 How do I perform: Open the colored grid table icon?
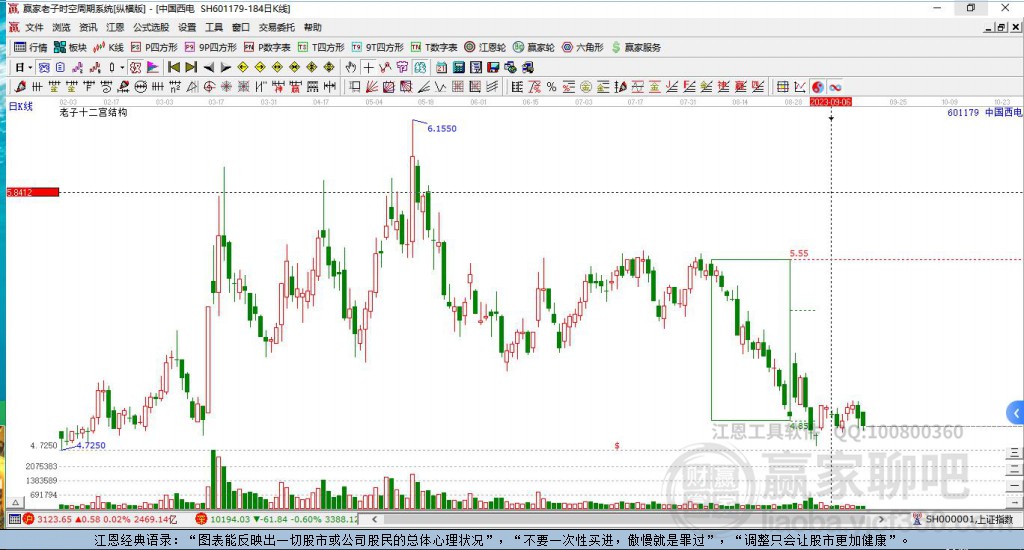[x=782, y=86]
